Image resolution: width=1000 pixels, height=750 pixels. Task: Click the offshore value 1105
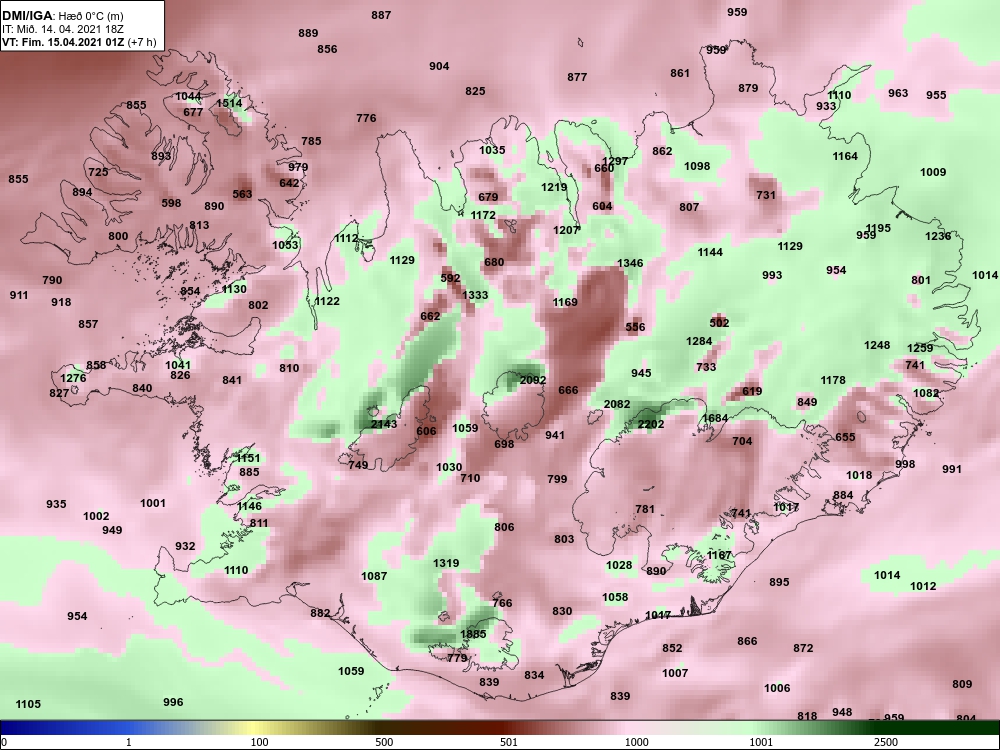click(x=28, y=704)
